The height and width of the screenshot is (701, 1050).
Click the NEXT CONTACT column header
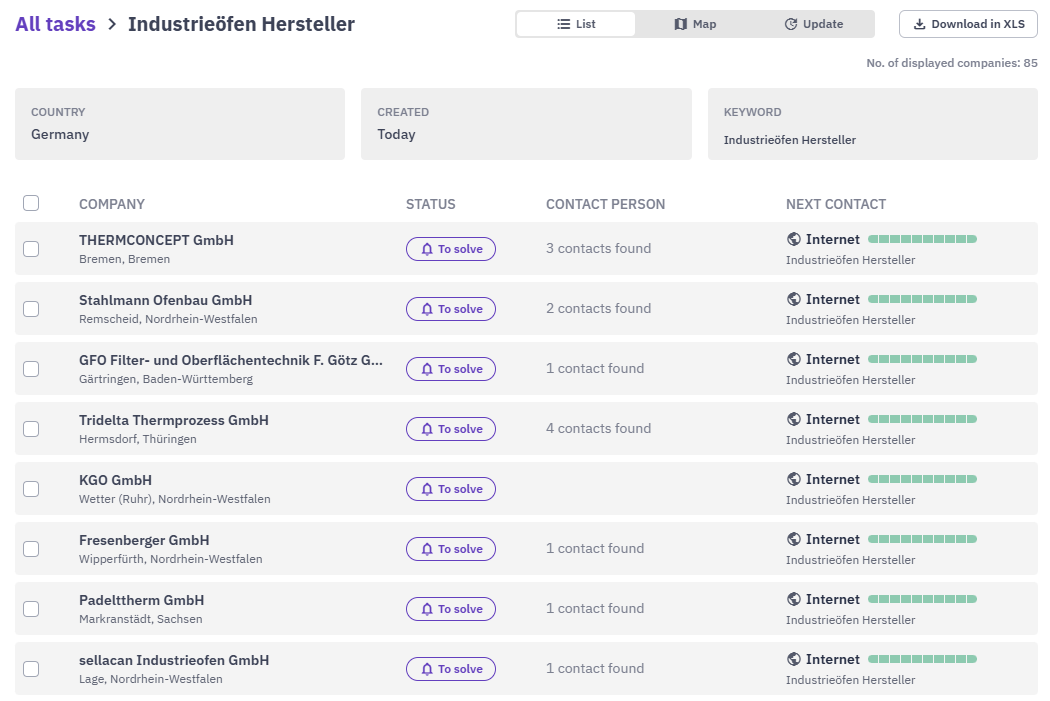[836, 204]
